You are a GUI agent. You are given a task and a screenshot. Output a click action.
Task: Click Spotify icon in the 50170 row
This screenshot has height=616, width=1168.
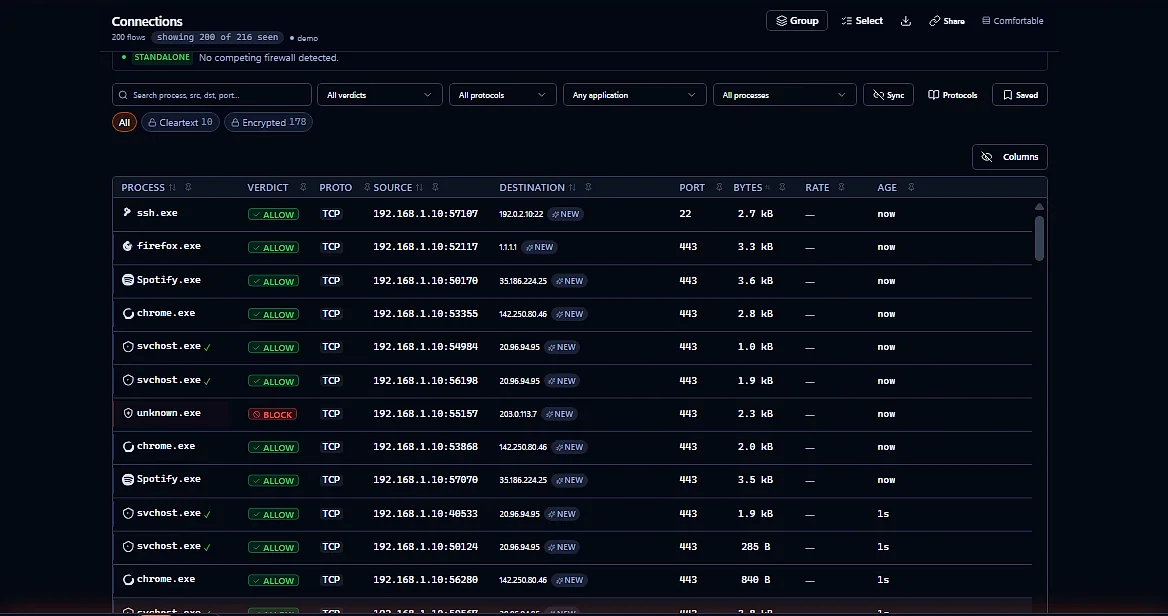[127, 280]
